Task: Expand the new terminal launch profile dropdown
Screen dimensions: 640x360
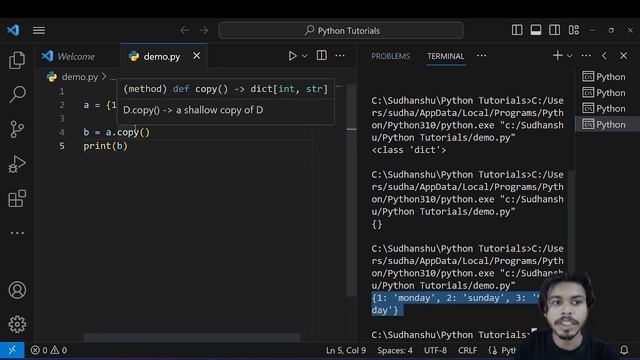Action: (569, 56)
